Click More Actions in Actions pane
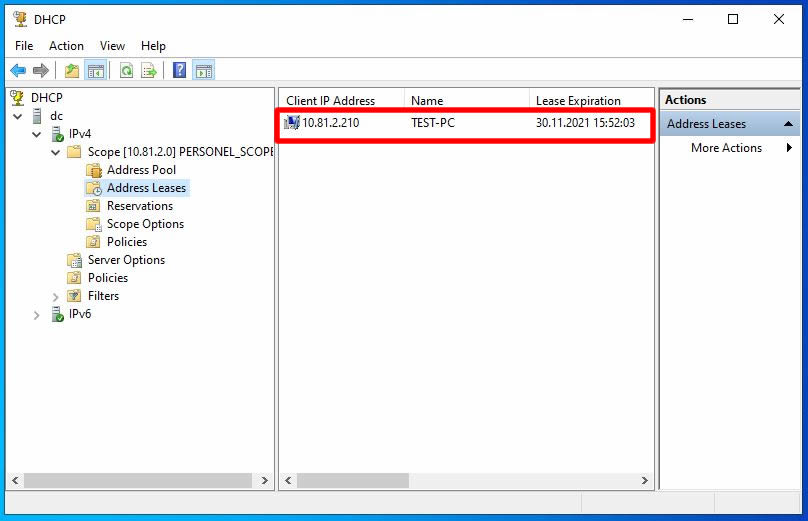The width and height of the screenshot is (808, 521). tap(727, 148)
